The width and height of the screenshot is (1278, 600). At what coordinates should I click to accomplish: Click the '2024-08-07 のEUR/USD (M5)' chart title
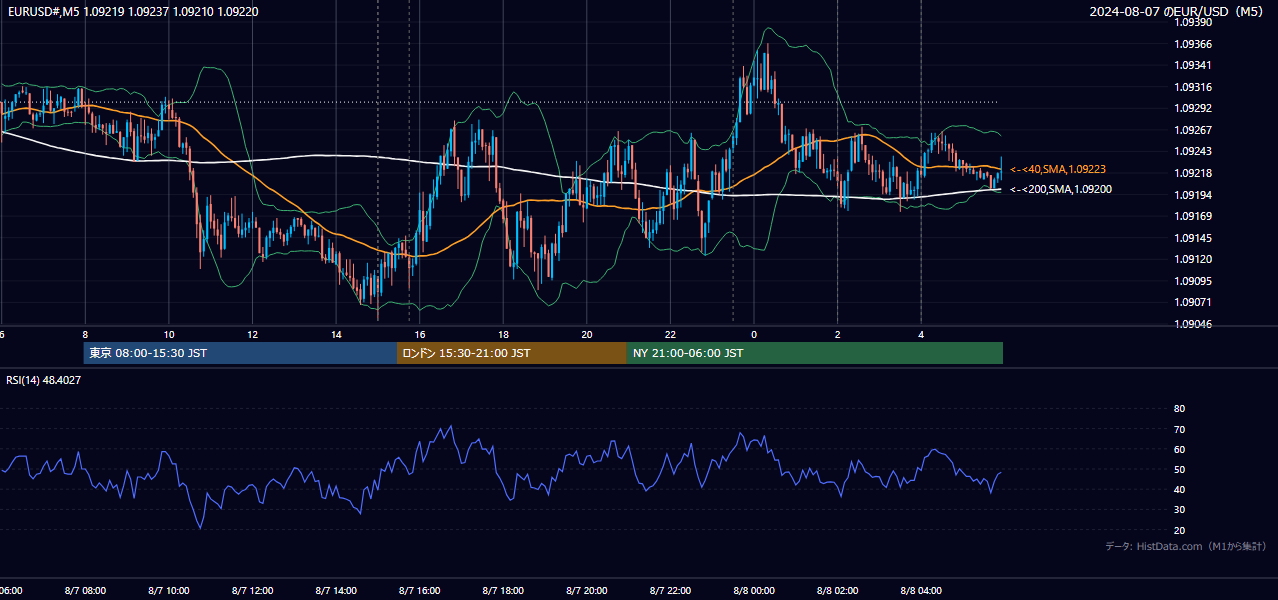point(1176,11)
